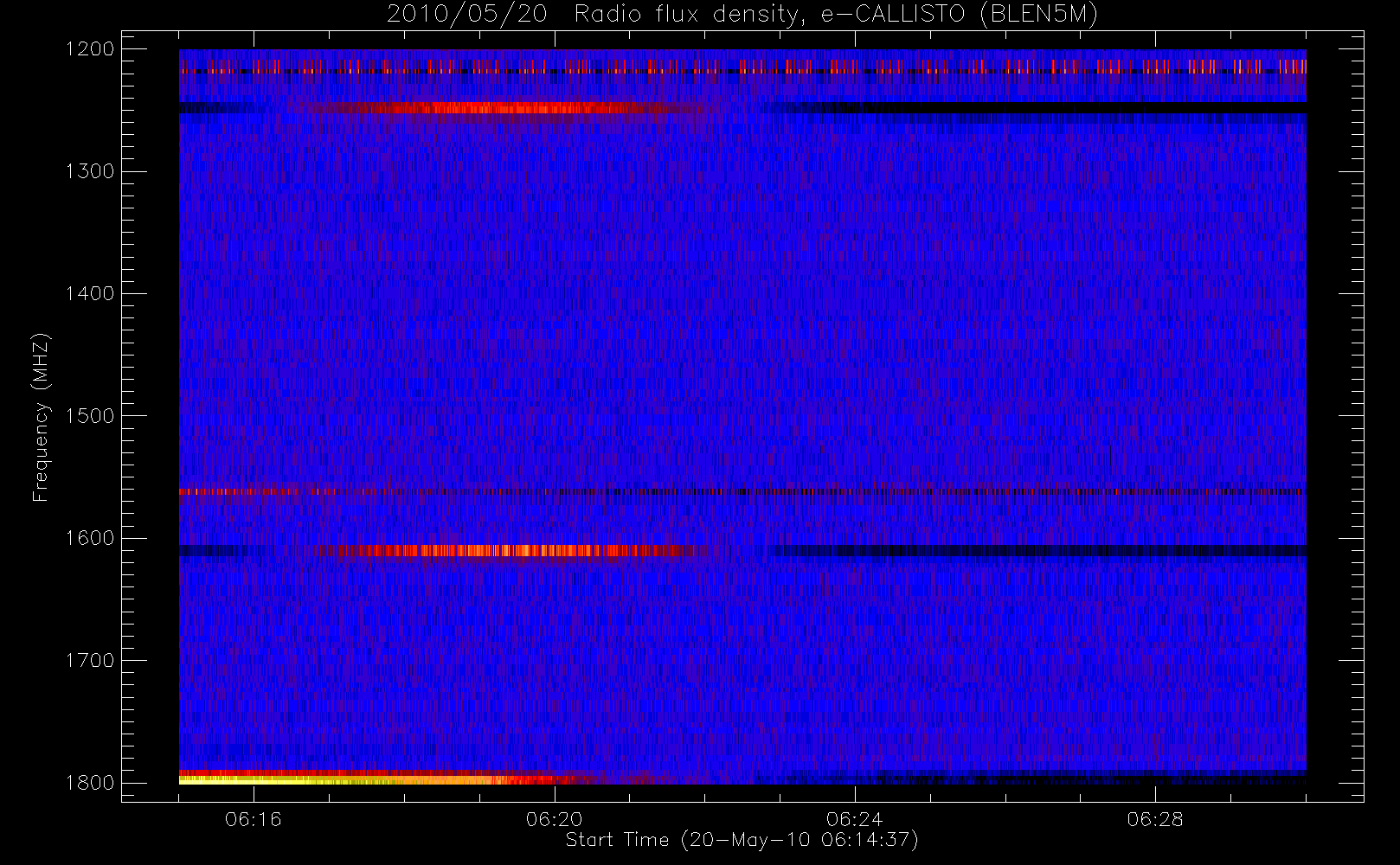Click the 1500 frequency tick label
Viewport: 1400px width, 865px height.
(x=90, y=416)
